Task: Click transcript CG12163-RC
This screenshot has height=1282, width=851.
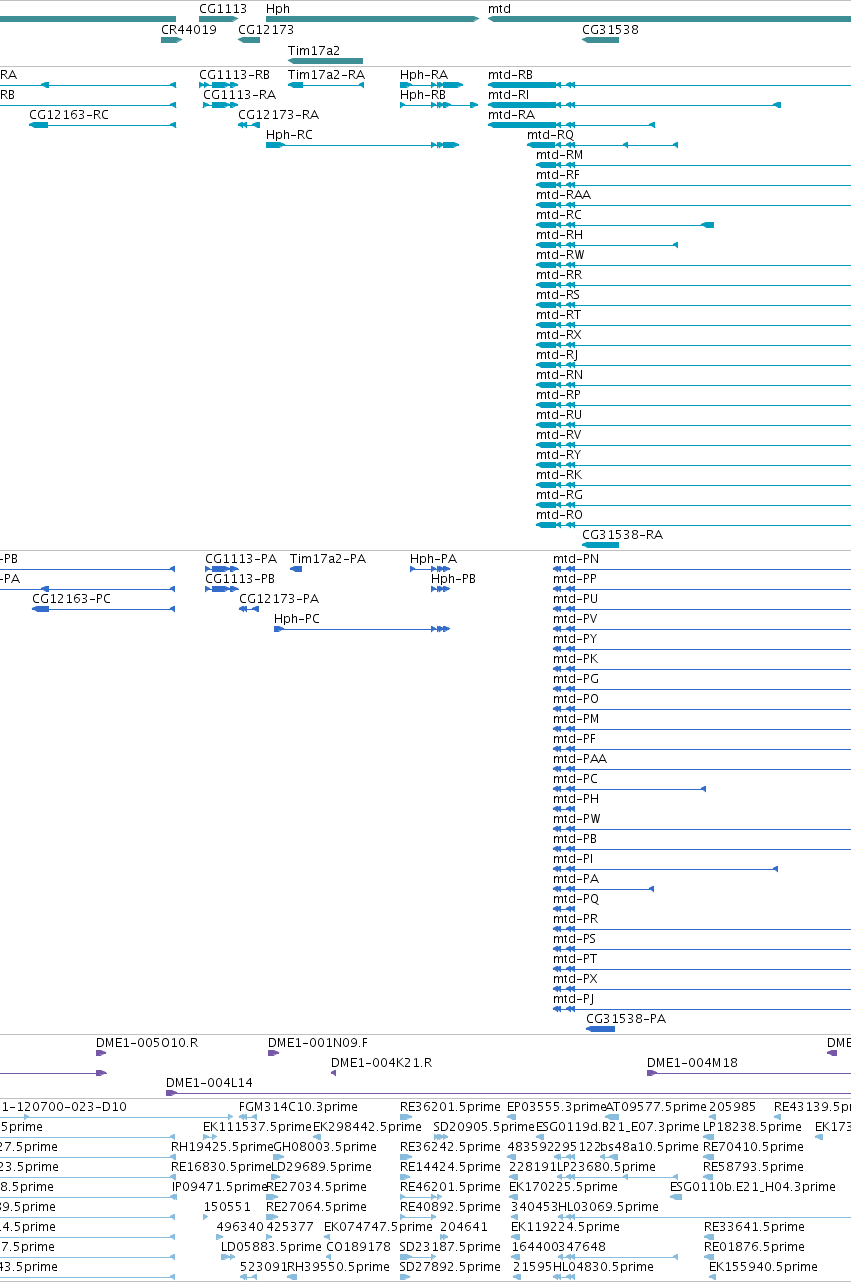Action: tap(69, 114)
